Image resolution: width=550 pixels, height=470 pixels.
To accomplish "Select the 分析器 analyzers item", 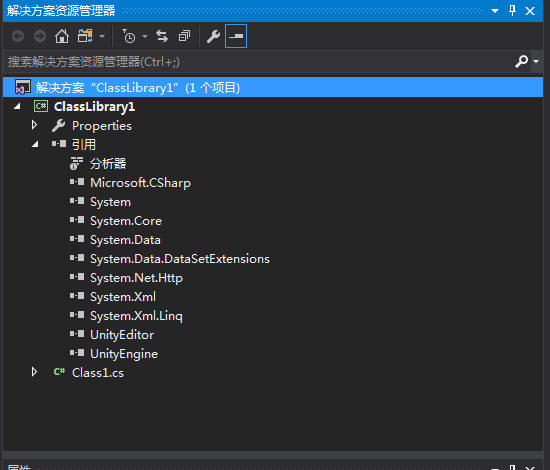I will point(108,163).
